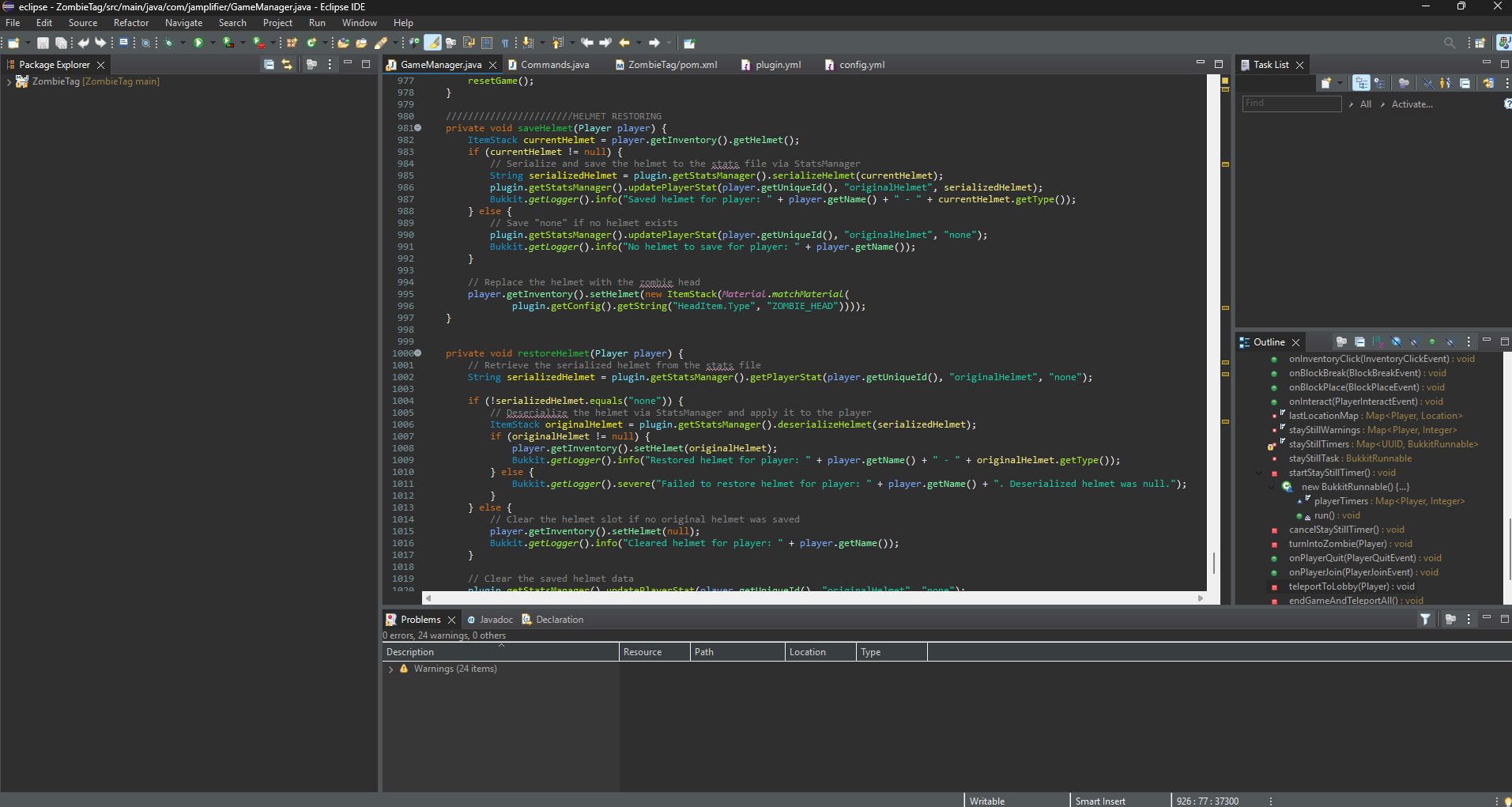The image size is (1512, 807).
Task: Click the Problems view filter funnel icon
Action: pos(1425,620)
